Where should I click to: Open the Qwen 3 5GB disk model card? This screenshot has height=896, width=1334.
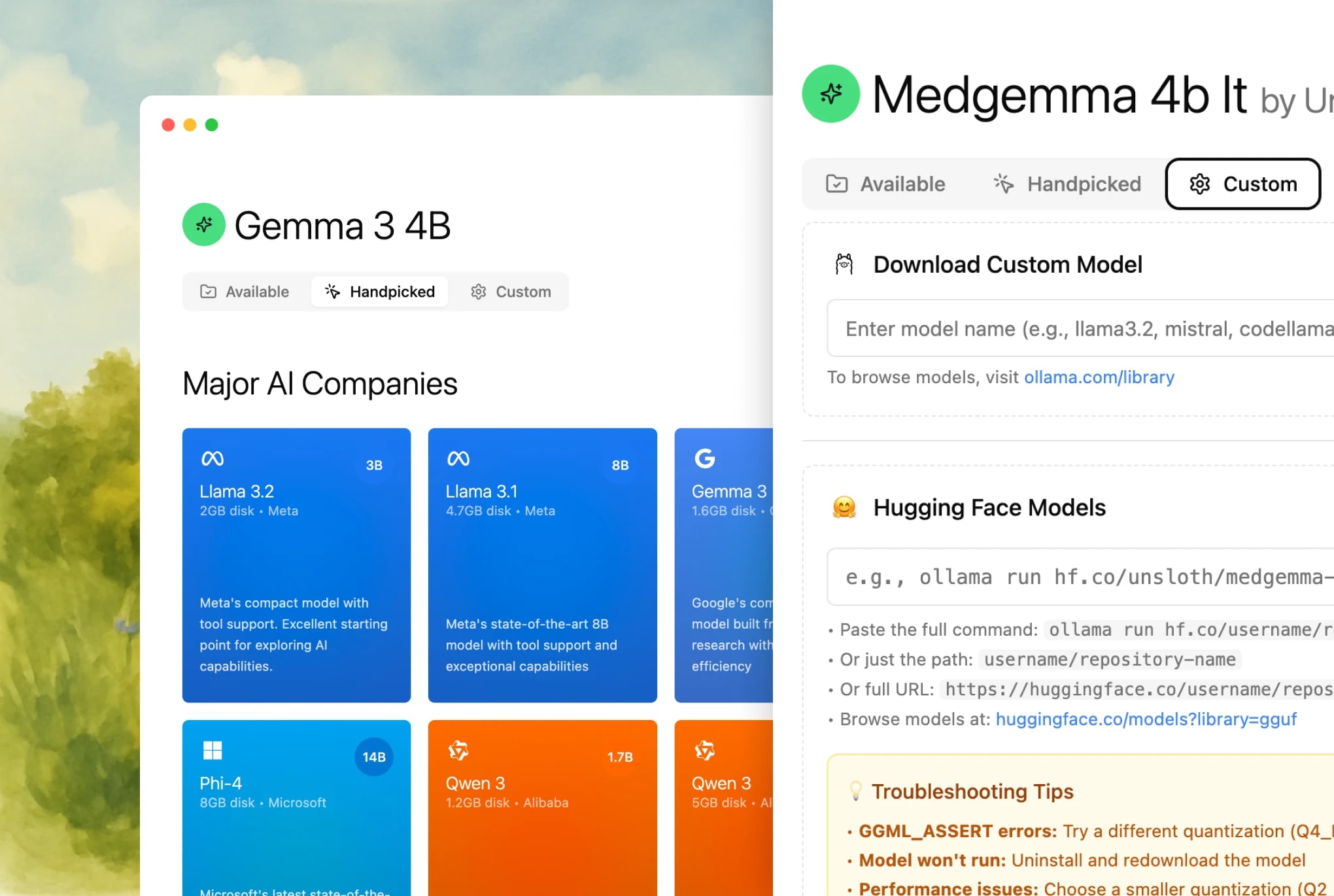tap(723, 808)
